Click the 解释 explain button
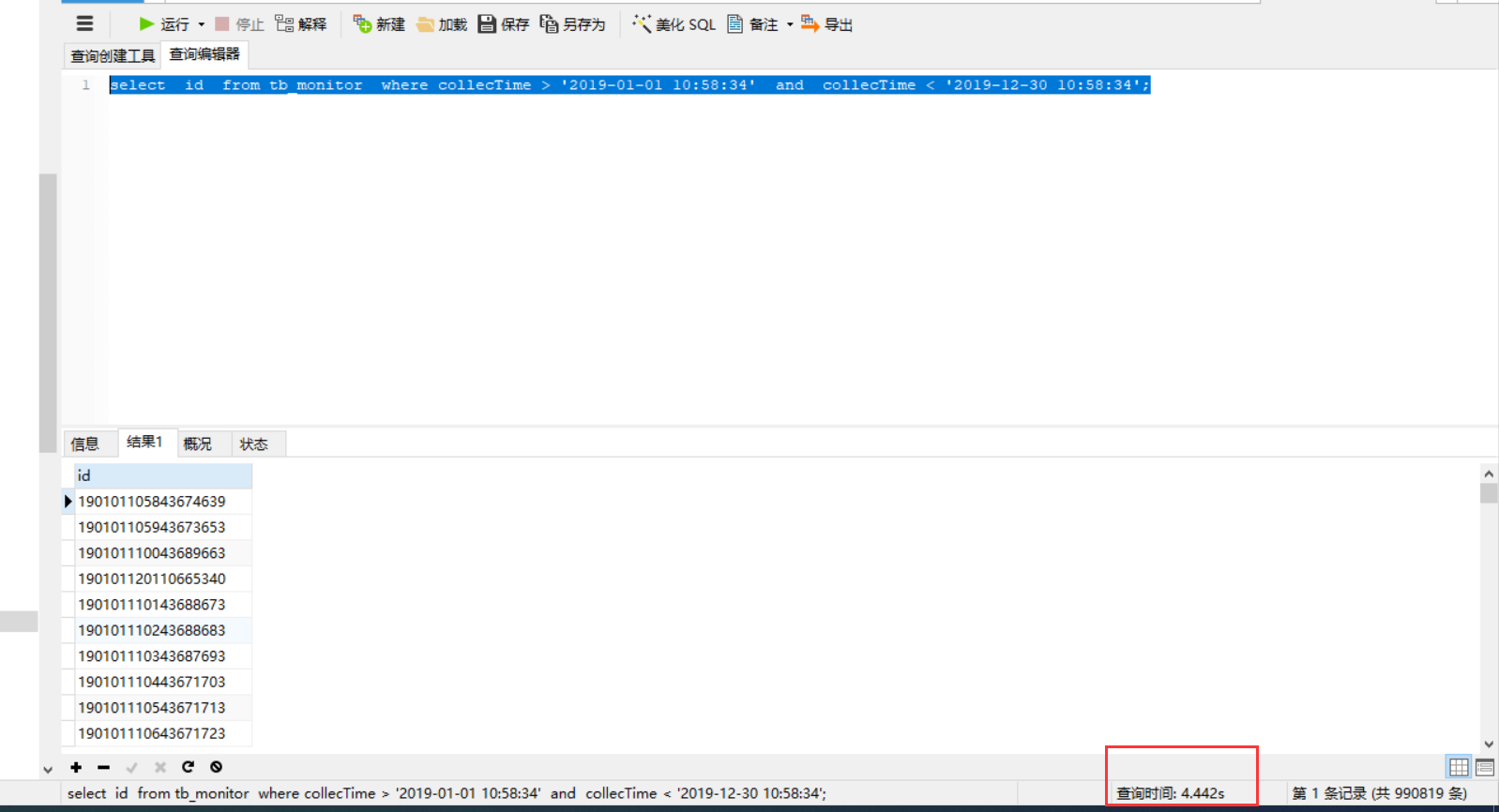Screen dimensions: 1499x812 coord(301,24)
